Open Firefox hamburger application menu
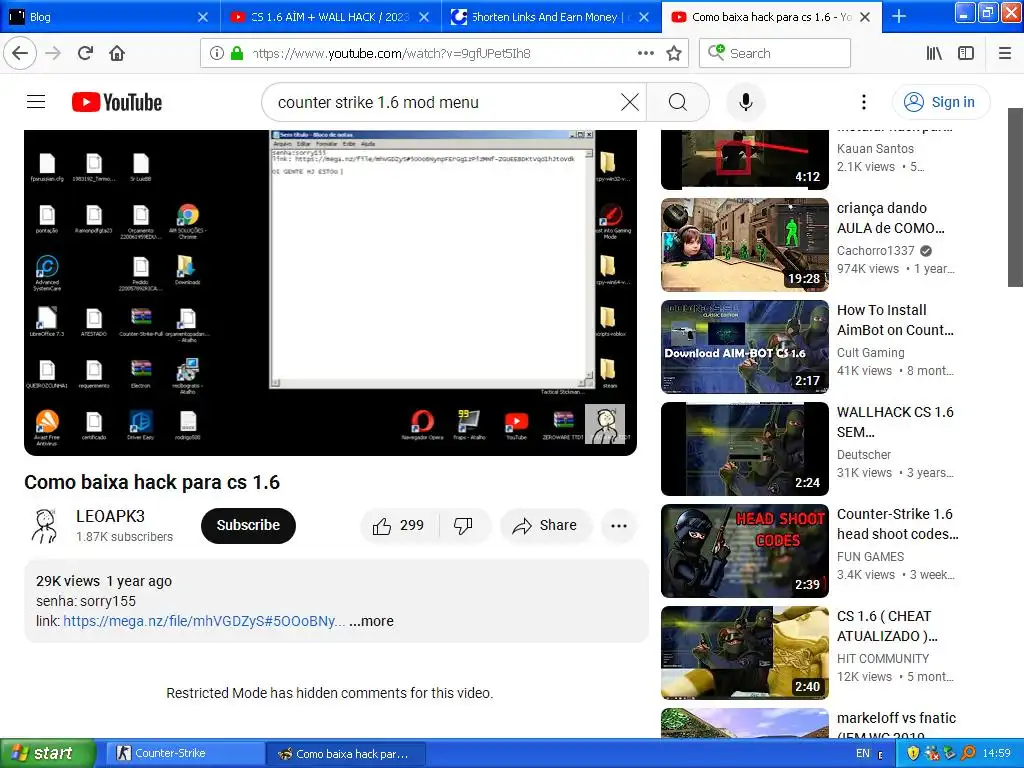The width and height of the screenshot is (1024, 768). (x=1005, y=53)
